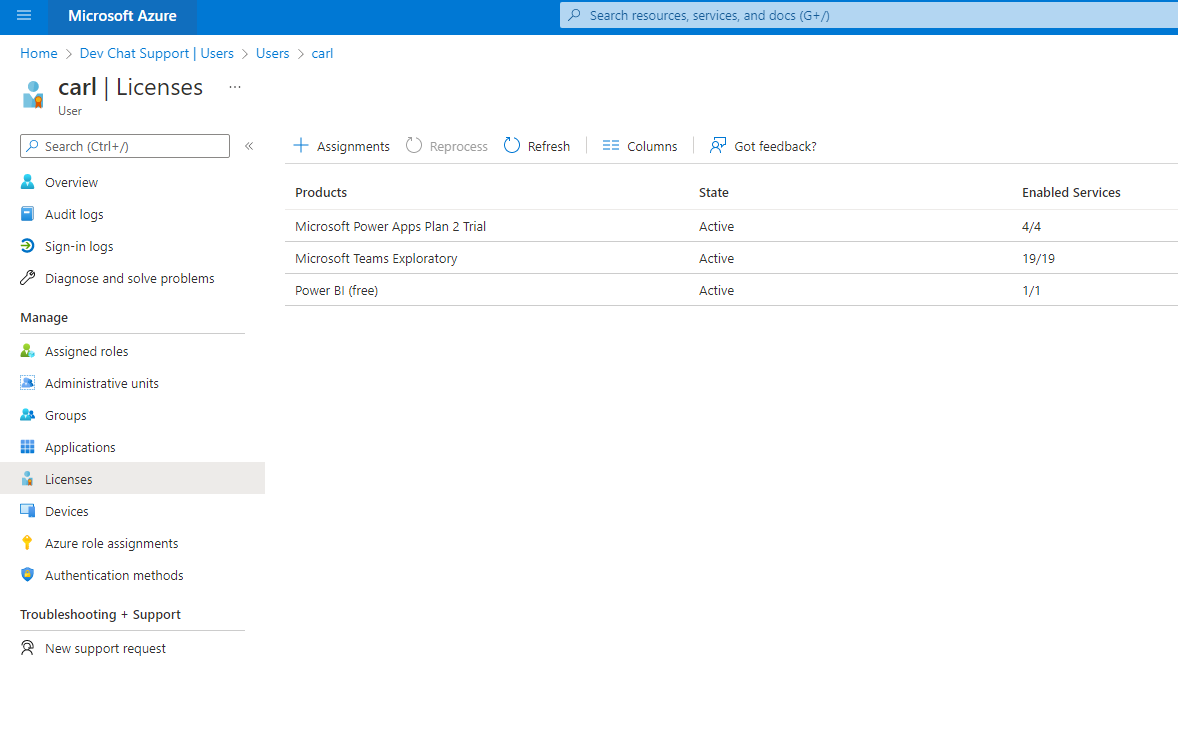Viewport: 1178px width, 735px height.
Task: Open Diagnose and solve problems
Action: pyautogui.click(x=129, y=279)
